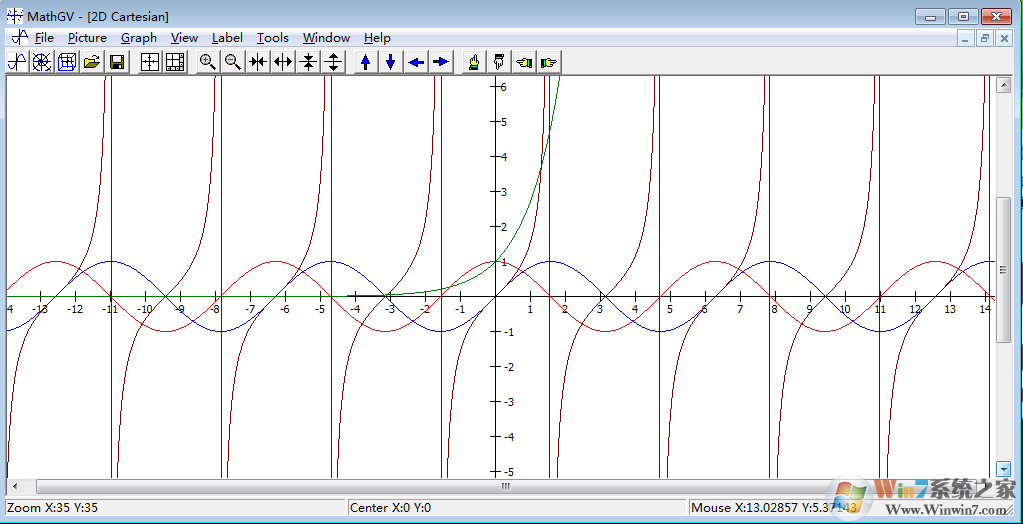
Task: Zoom in with the magnifier plus icon
Action: pos(208,62)
